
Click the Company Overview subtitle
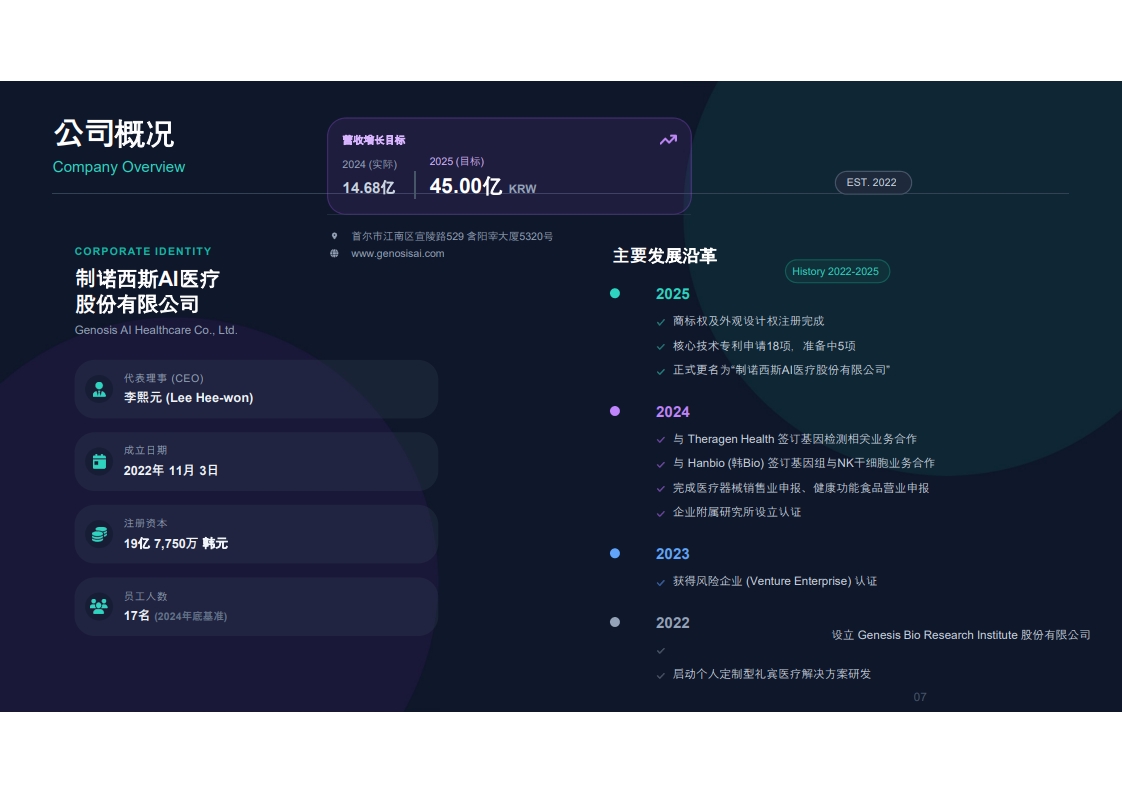point(119,167)
